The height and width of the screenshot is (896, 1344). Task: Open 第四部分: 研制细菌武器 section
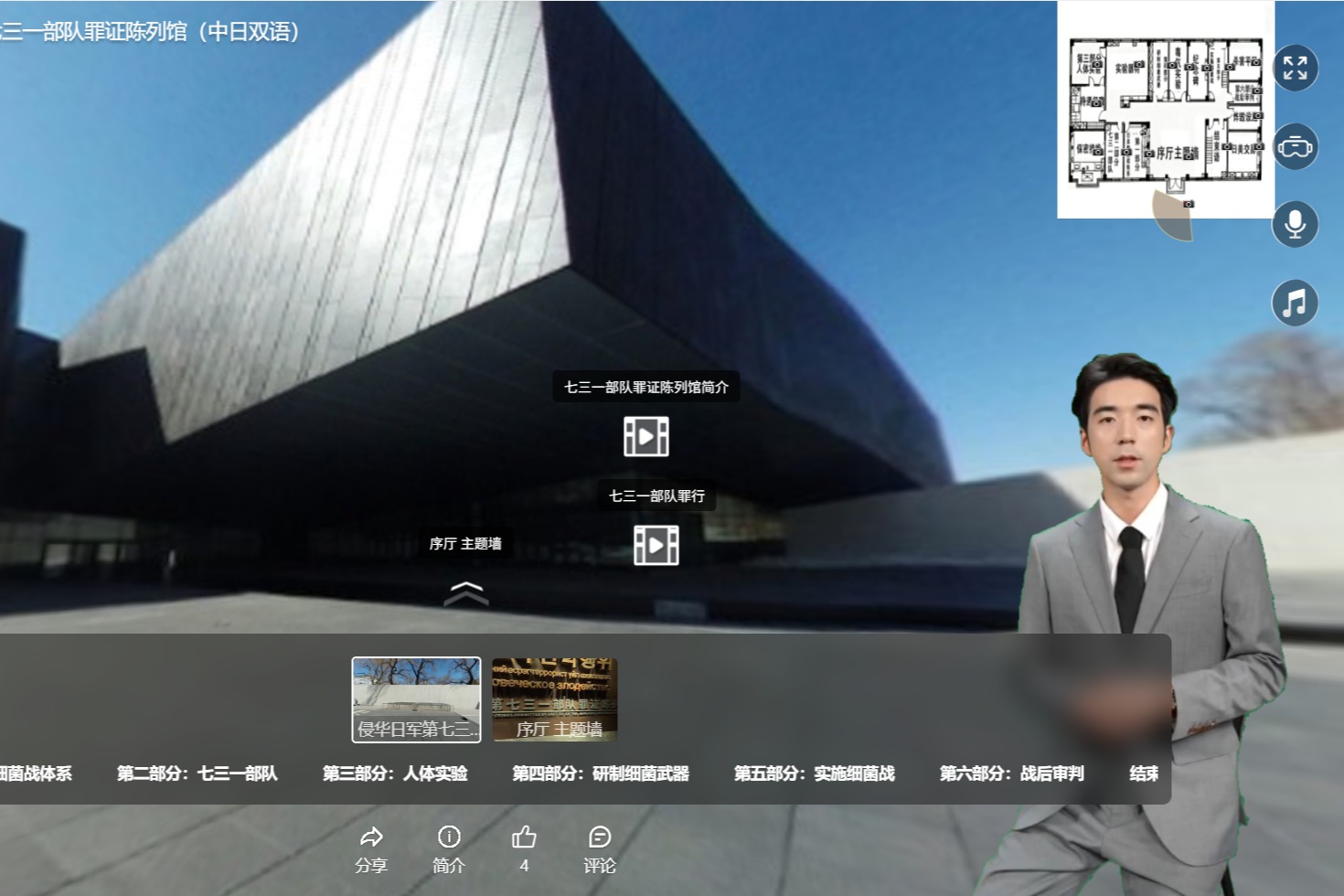pyautogui.click(x=601, y=773)
